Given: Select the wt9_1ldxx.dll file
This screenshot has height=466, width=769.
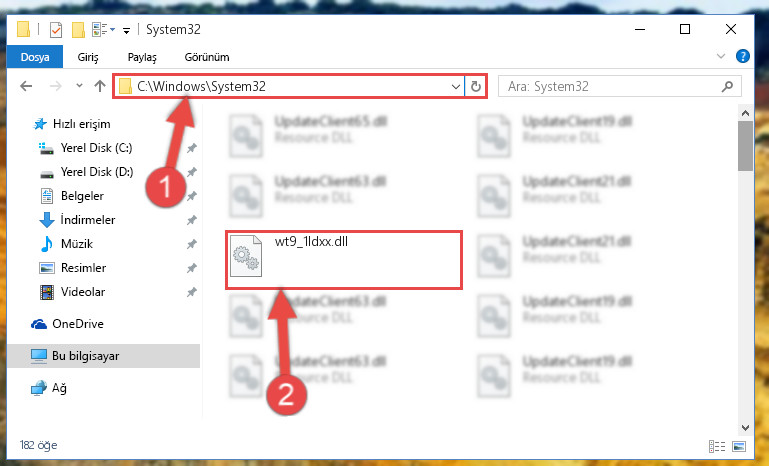Looking at the screenshot, I should (x=343, y=260).
